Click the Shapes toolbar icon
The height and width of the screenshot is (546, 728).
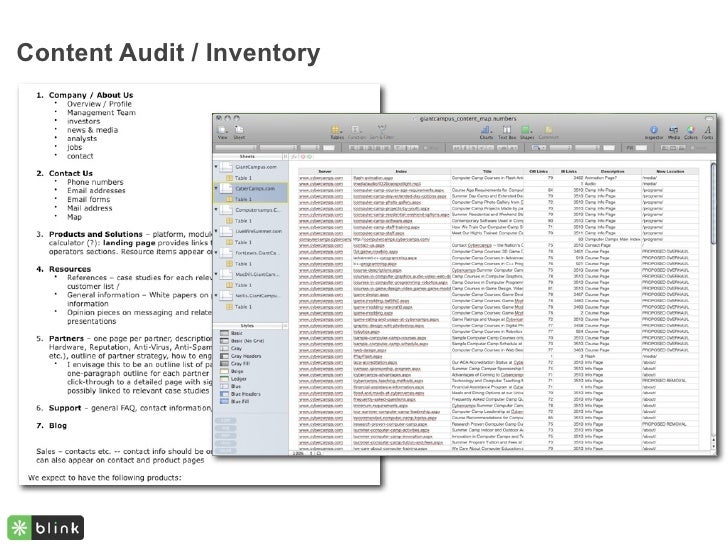coord(526,132)
